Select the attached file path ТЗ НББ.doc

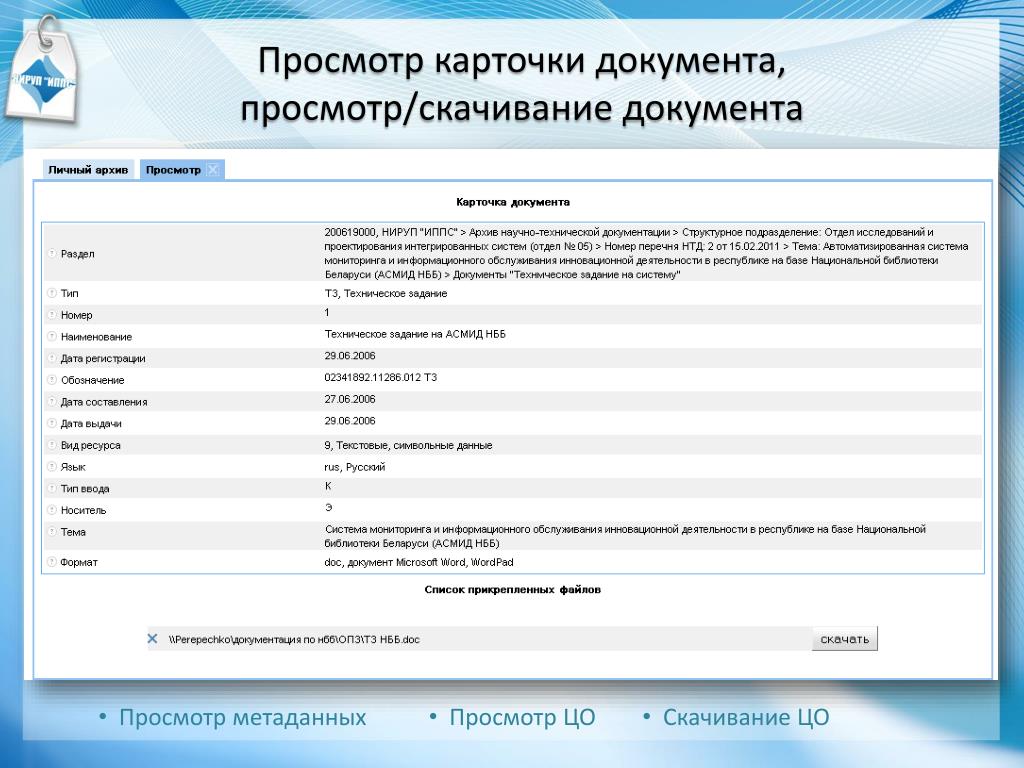(x=294, y=639)
